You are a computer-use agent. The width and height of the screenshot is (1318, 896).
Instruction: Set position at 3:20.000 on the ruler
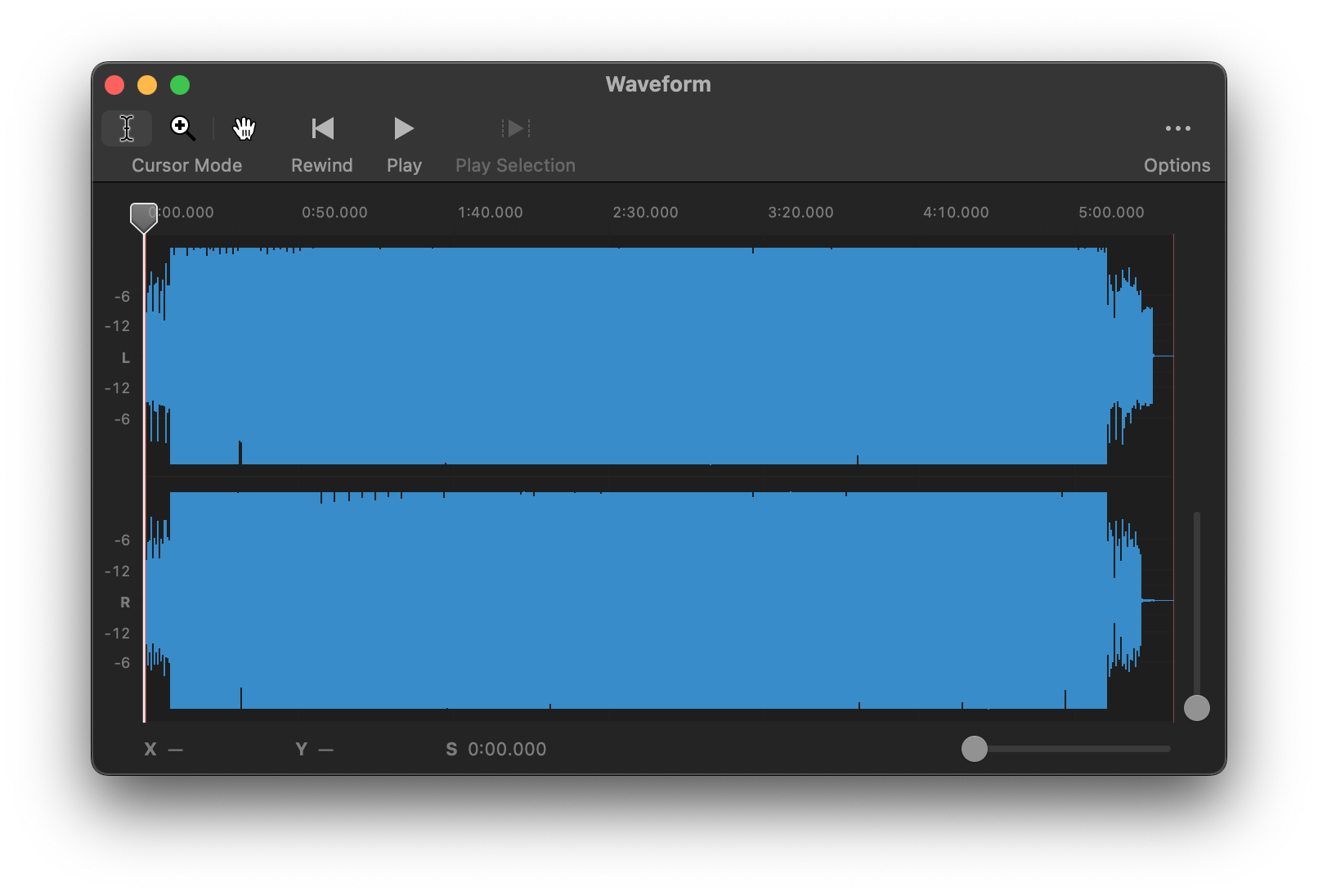[x=800, y=213]
